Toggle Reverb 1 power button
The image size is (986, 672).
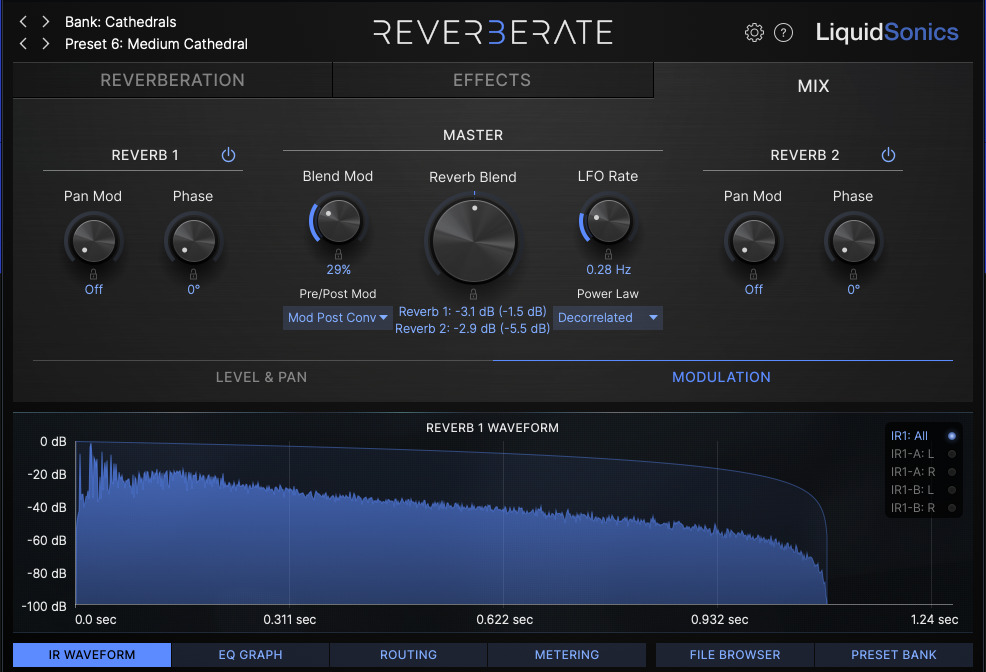coord(228,155)
